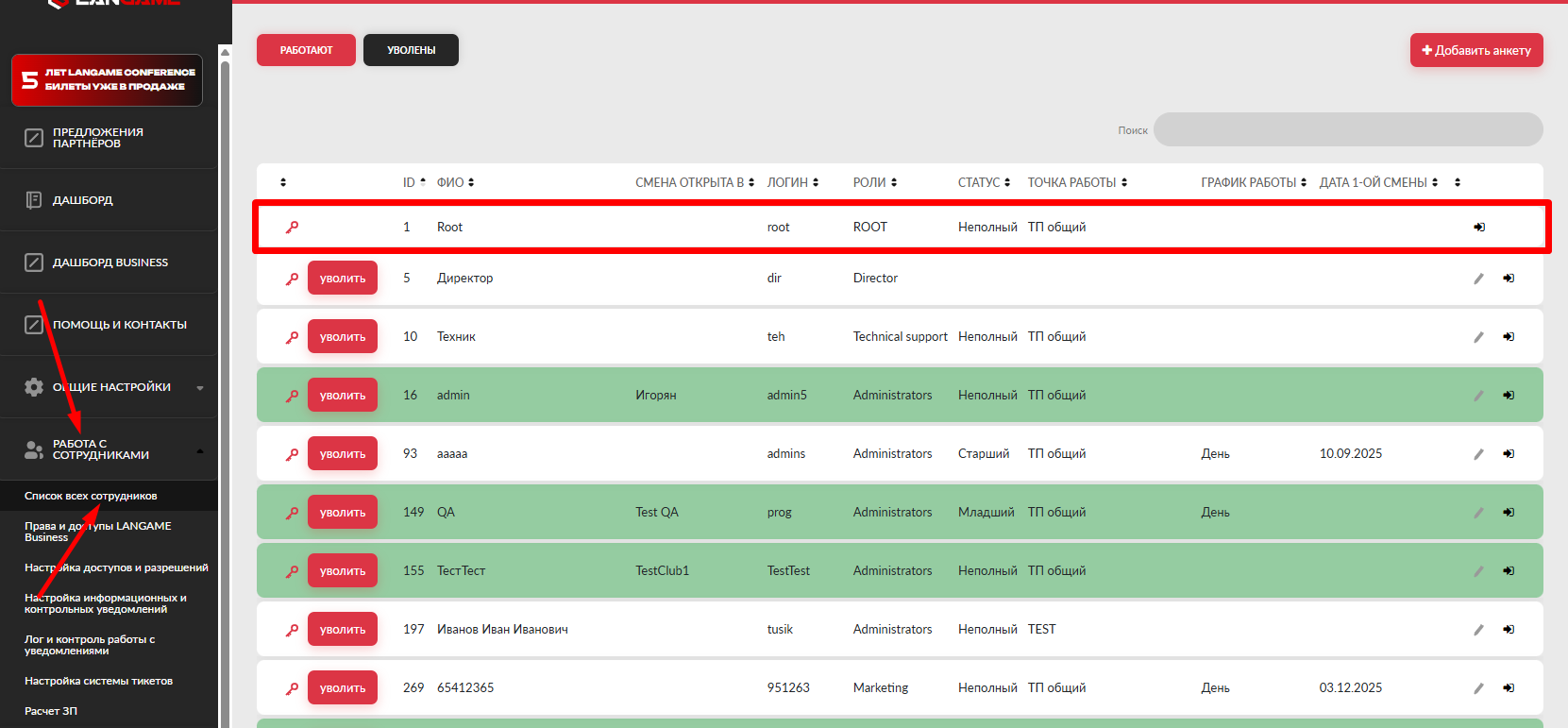This screenshot has width=1568, height=728.
Task: Click the pencil icon for Иванов Иван Иванович
Action: (1478, 630)
